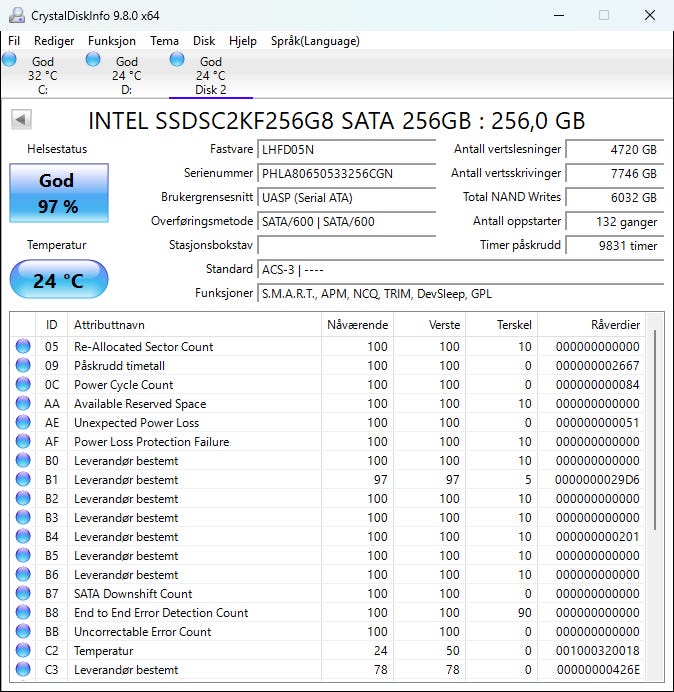674x692 pixels.
Task: Open the Funksjon menu
Action: (112, 41)
